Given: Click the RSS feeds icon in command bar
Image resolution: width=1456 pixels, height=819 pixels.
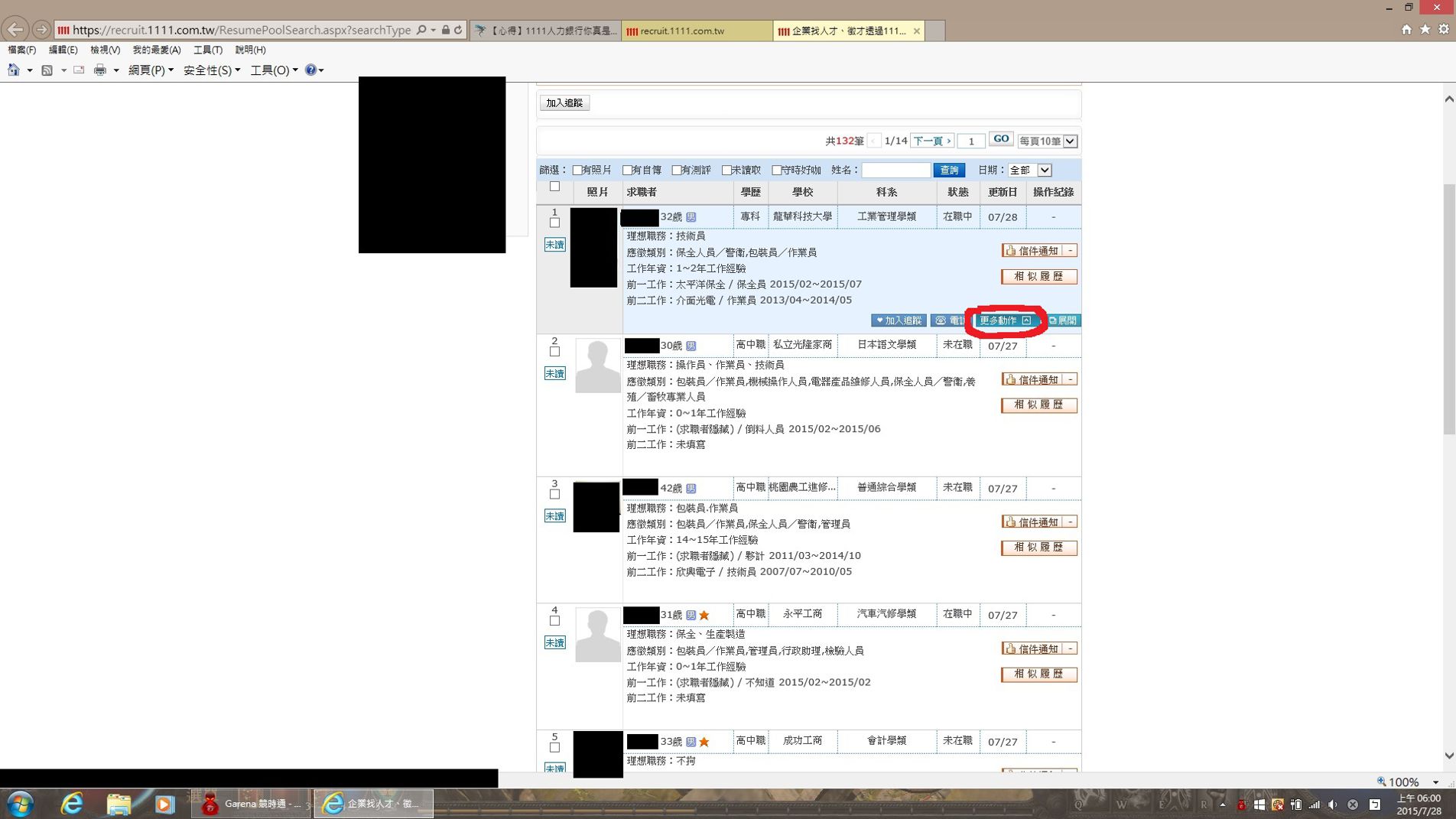Looking at the screenshot, I should tap(47, 70).
